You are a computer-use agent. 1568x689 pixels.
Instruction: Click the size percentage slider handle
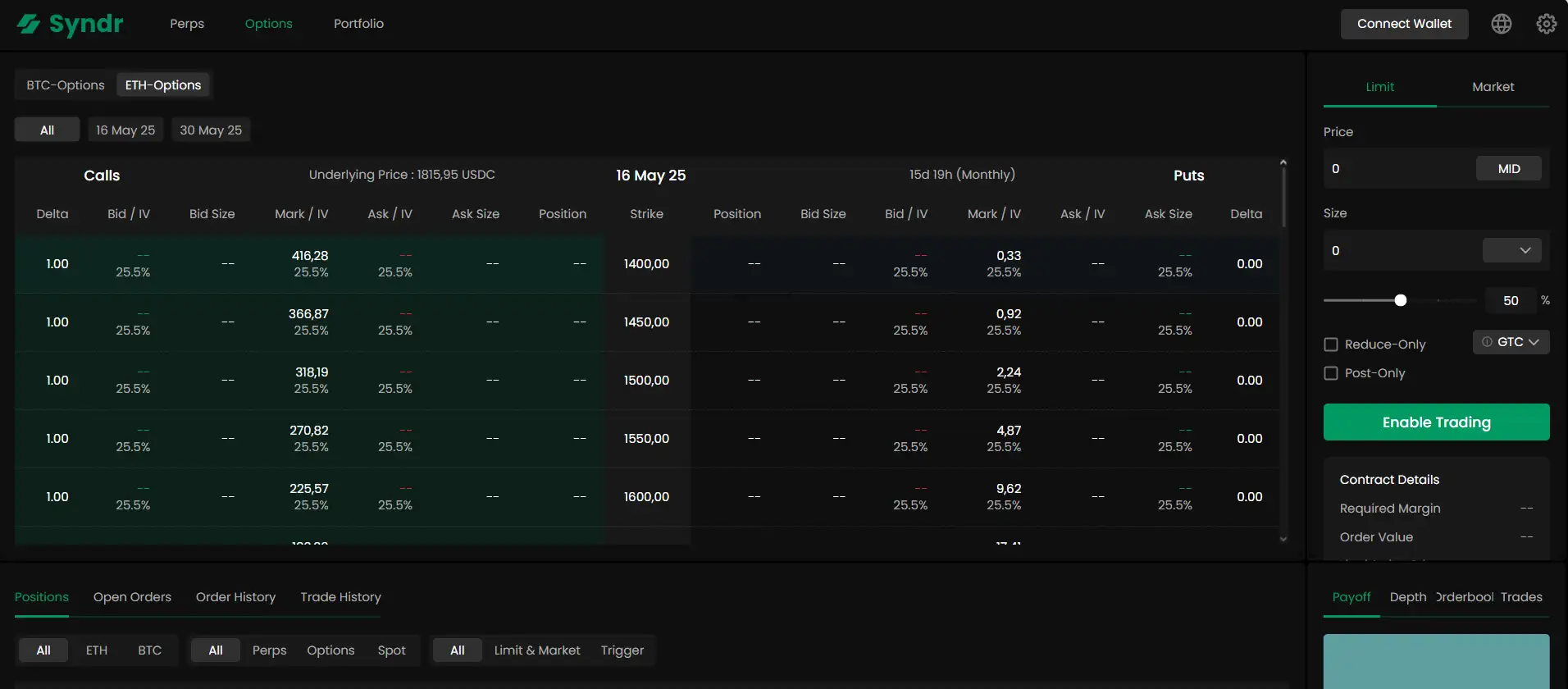click(1401, 300)
